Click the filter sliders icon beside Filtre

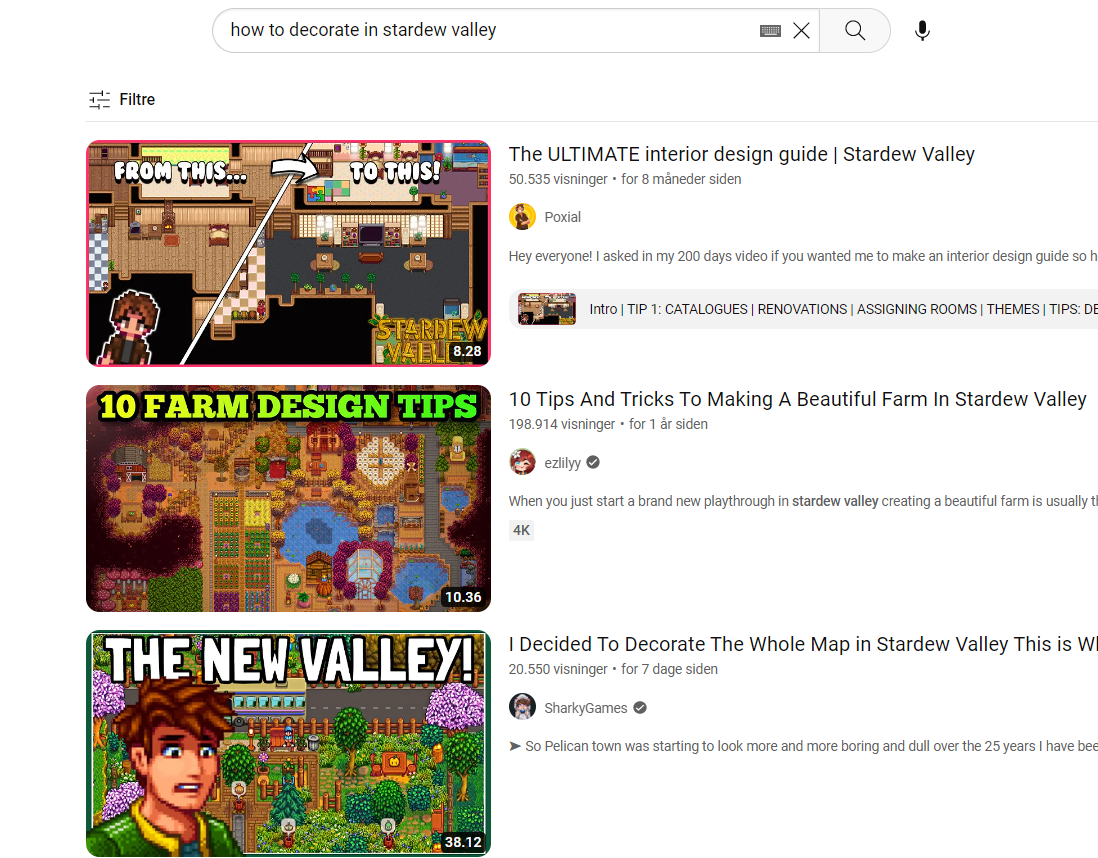point(99,99)
